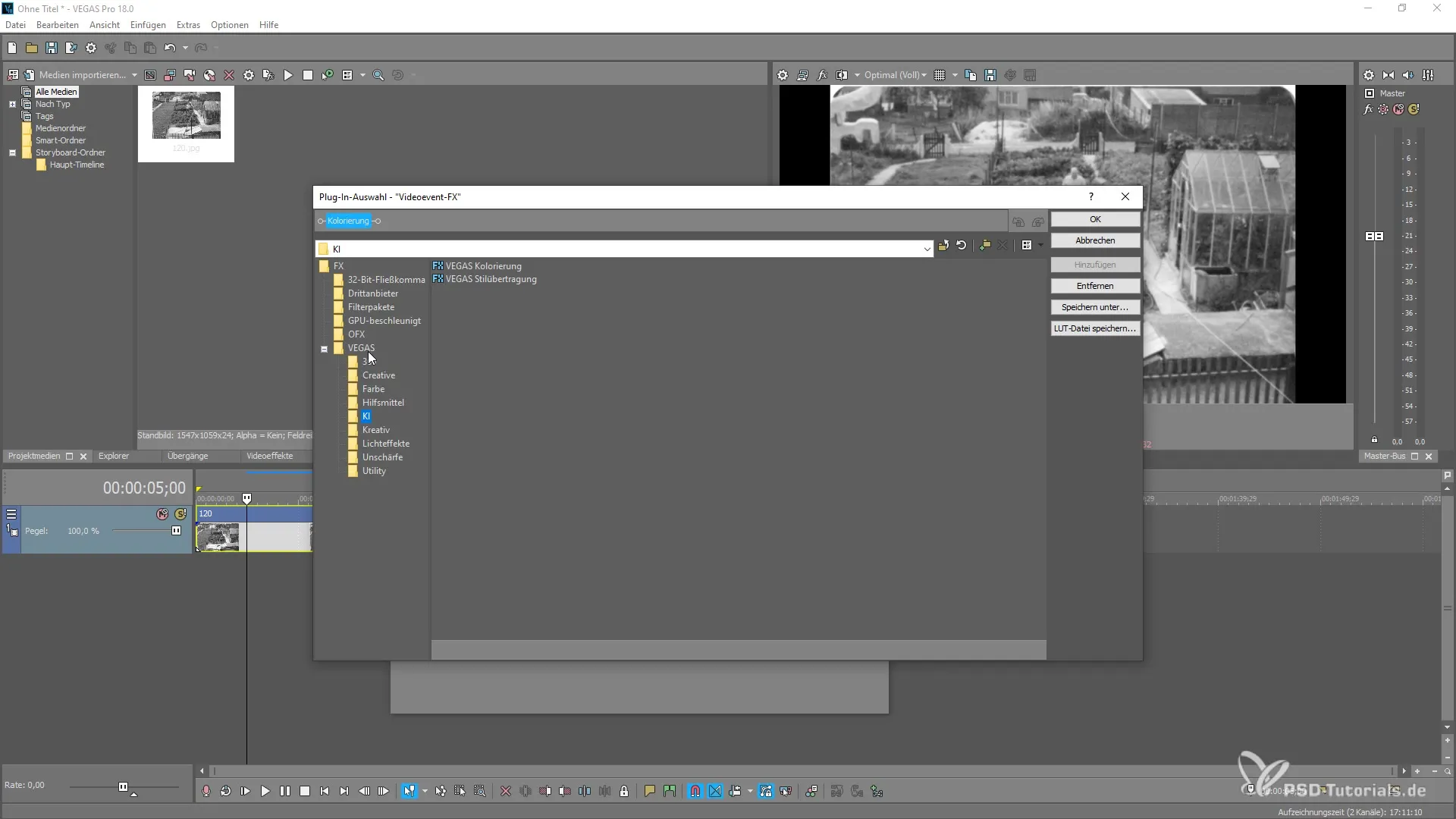Collapse the VEGAS folder tree node
Image resolution: width=1456 pixels, height=819 pixels.
tap(324, 349)
